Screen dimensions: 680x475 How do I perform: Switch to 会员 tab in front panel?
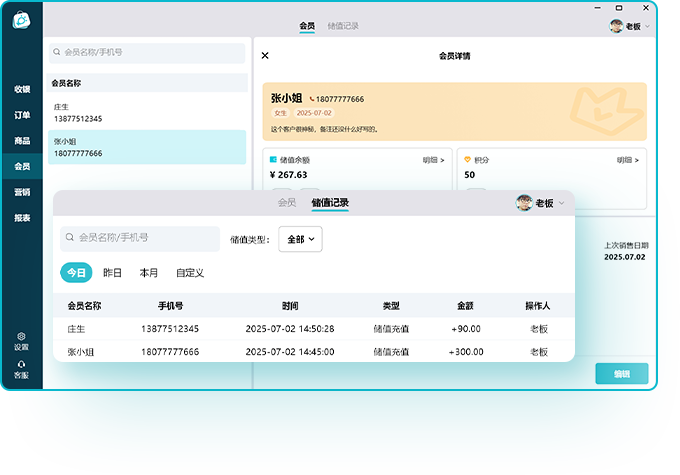(x=287, y=203)
